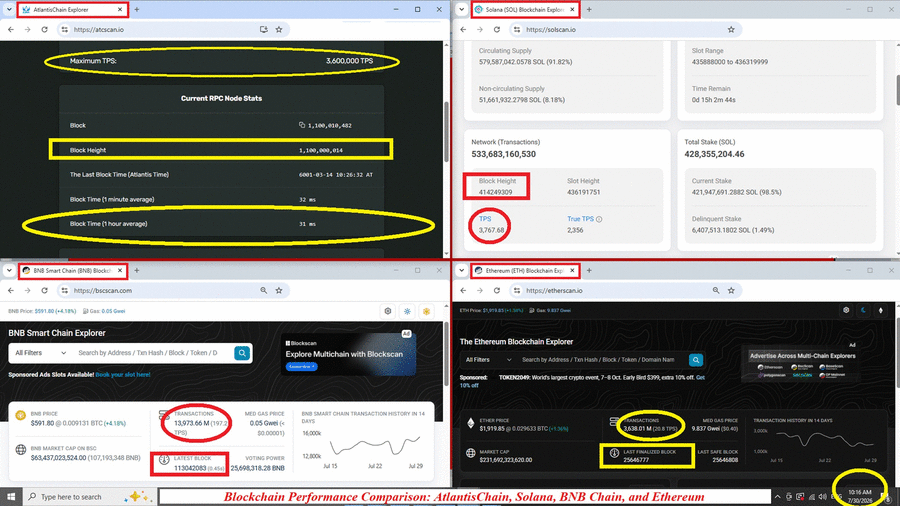
Task: Click the Ethereum diamond network icon
Action: click(x=880, y=310)
